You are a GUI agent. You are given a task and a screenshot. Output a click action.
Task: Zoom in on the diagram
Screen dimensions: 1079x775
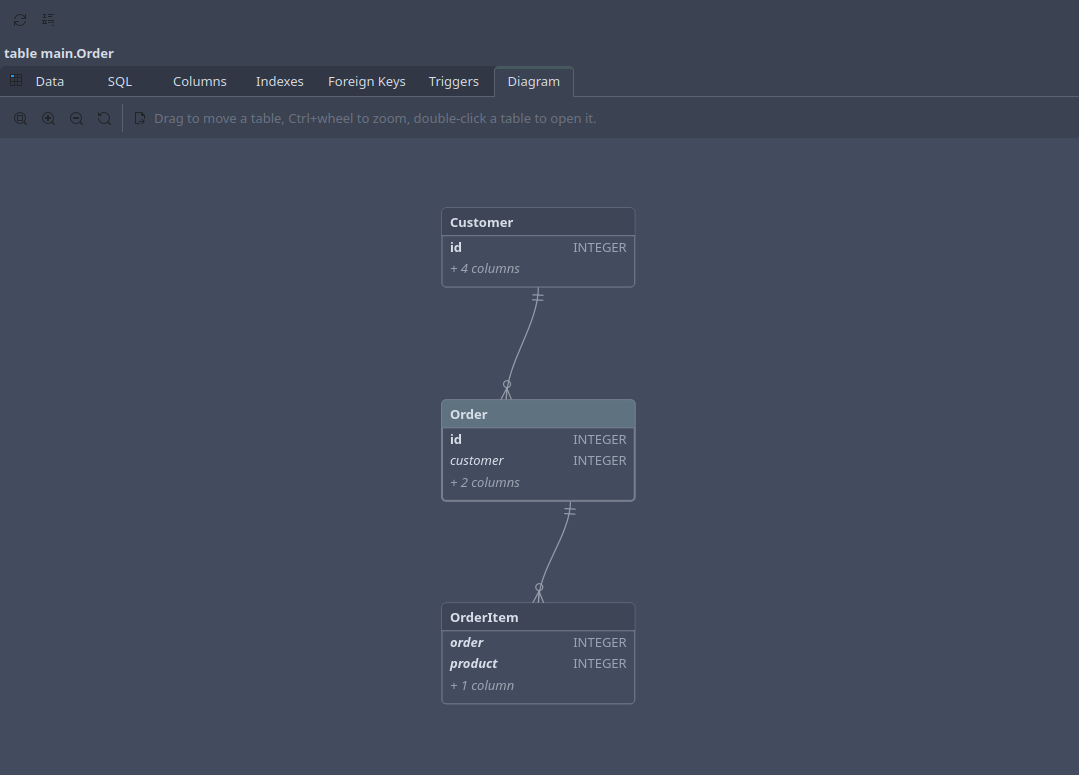point(49,118)
